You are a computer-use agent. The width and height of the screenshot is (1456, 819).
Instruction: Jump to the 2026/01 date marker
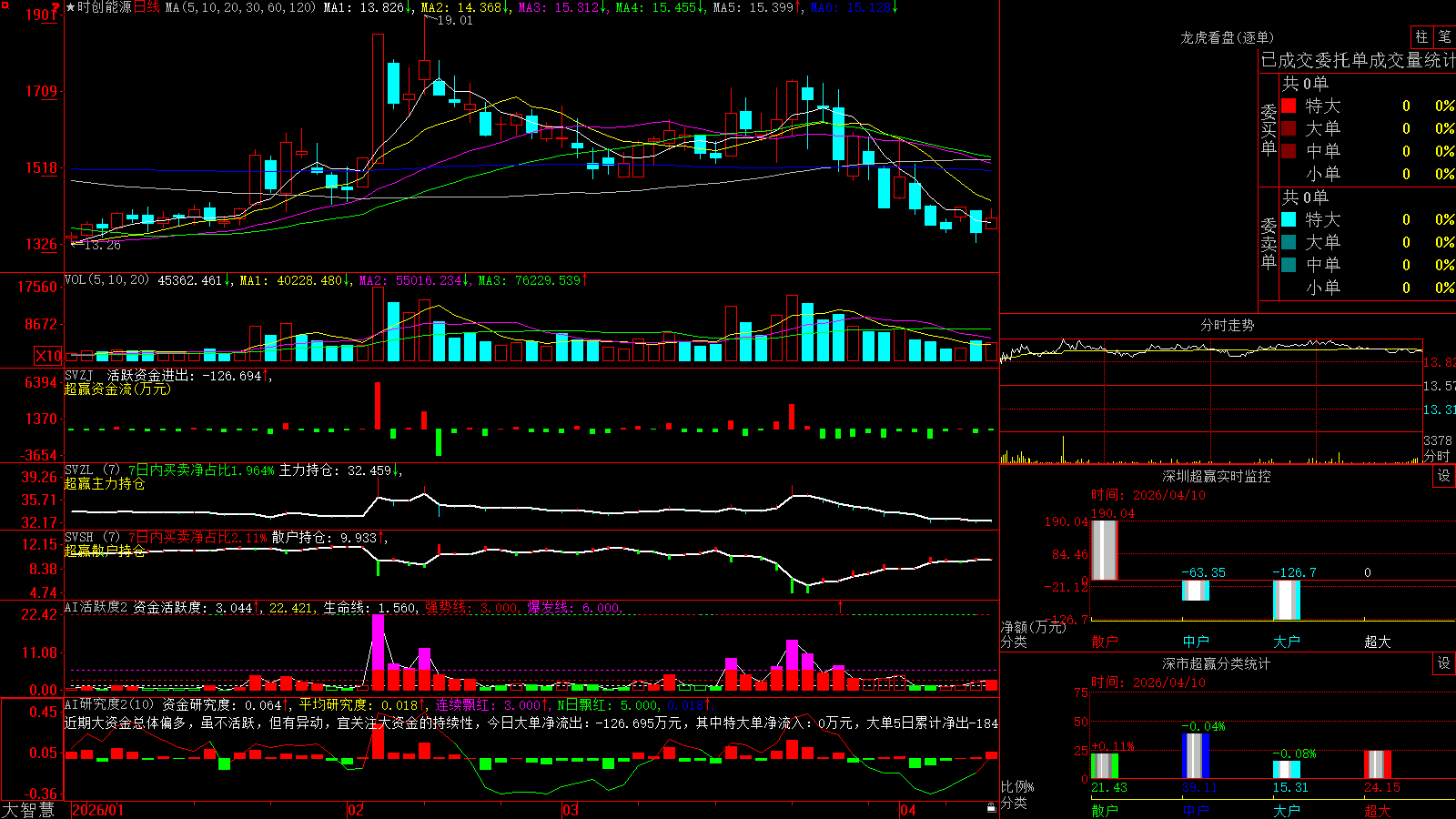[x=97, y=810]
